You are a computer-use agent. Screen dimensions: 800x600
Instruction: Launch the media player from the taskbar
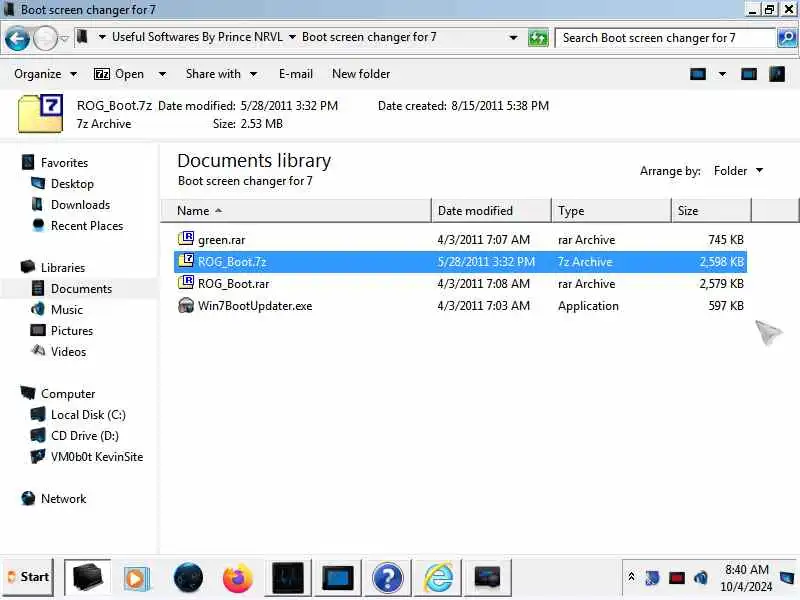136,579
